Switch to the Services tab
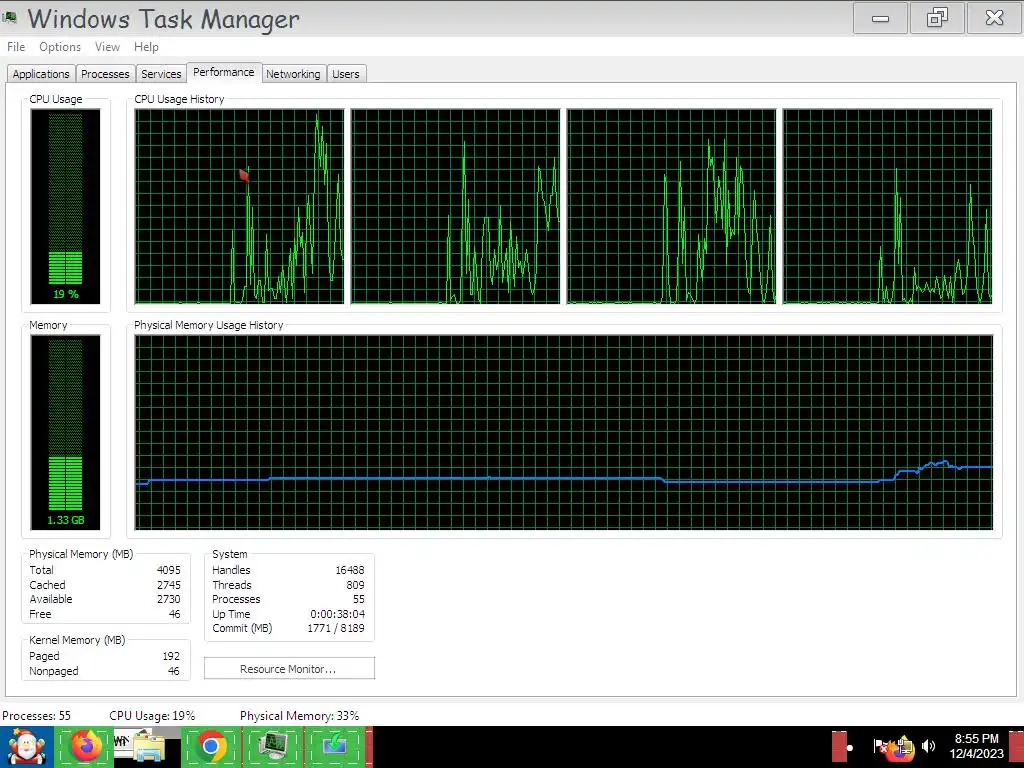The width and height of the screenshot is (1024, 768). (161, 74)
